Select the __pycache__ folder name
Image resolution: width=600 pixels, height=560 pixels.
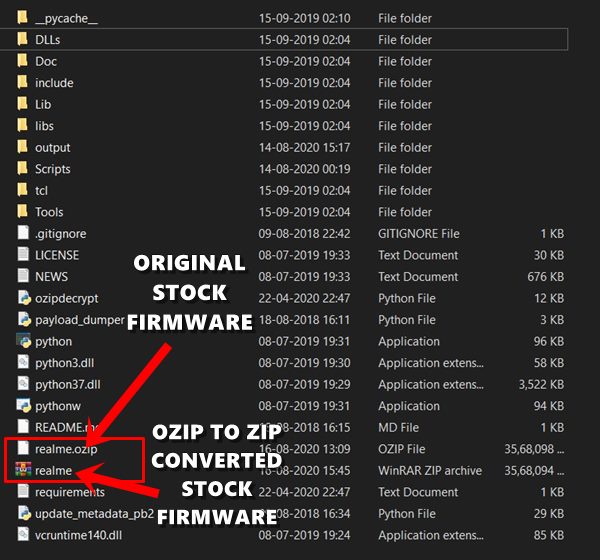(66, 18)
